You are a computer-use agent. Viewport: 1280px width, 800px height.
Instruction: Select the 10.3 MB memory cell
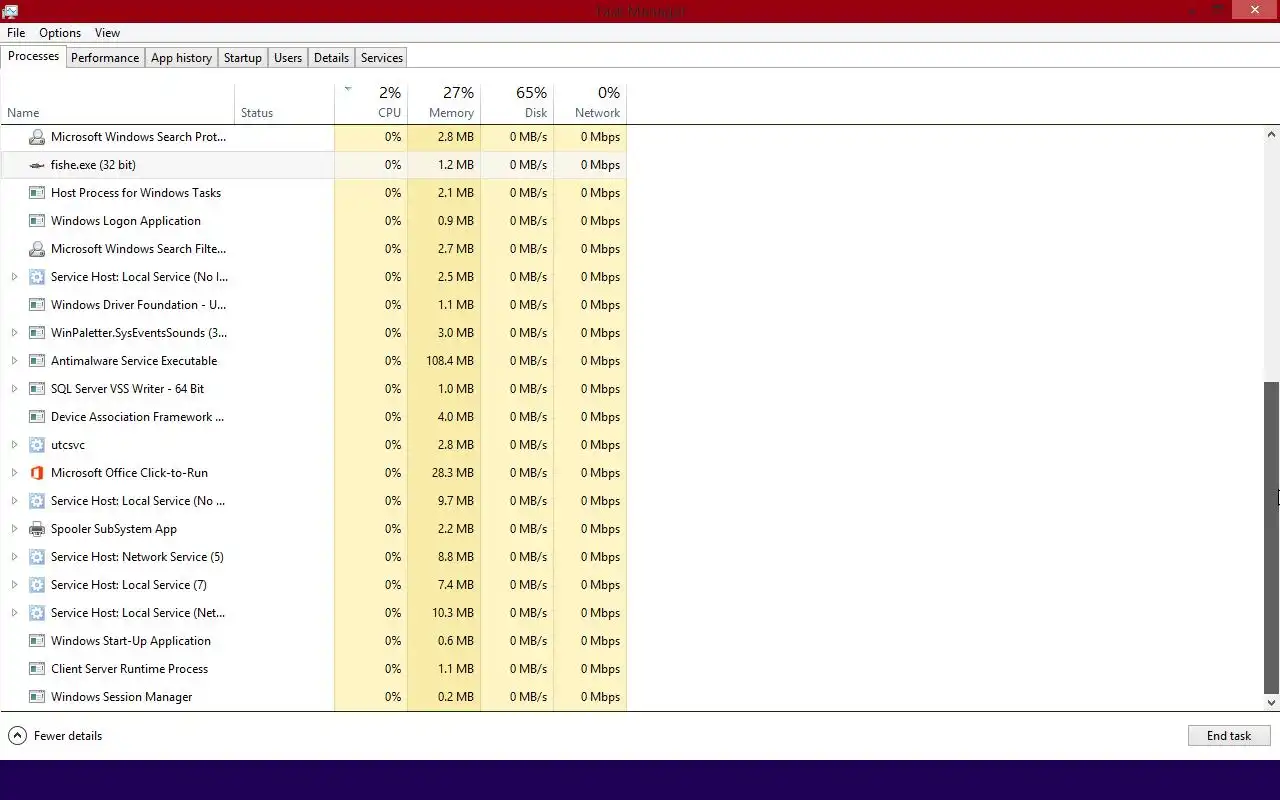(444, 613)
